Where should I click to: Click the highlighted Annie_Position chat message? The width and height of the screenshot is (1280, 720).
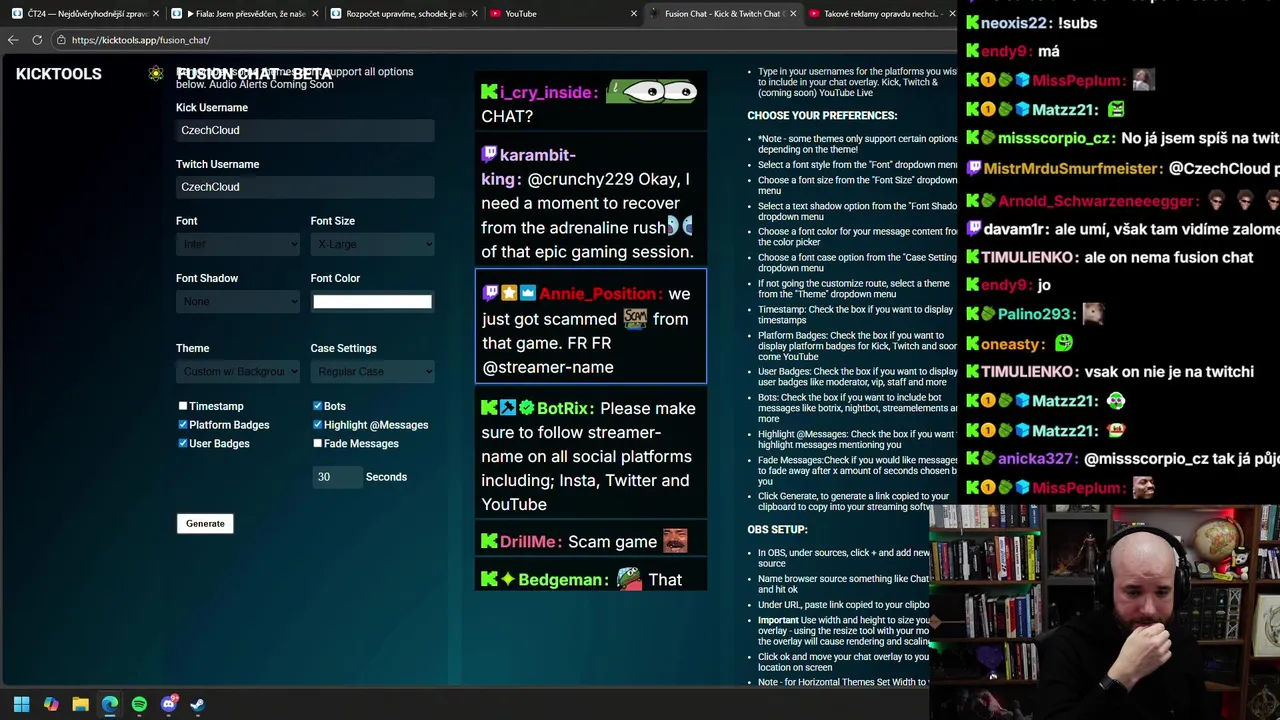(591, 326)
